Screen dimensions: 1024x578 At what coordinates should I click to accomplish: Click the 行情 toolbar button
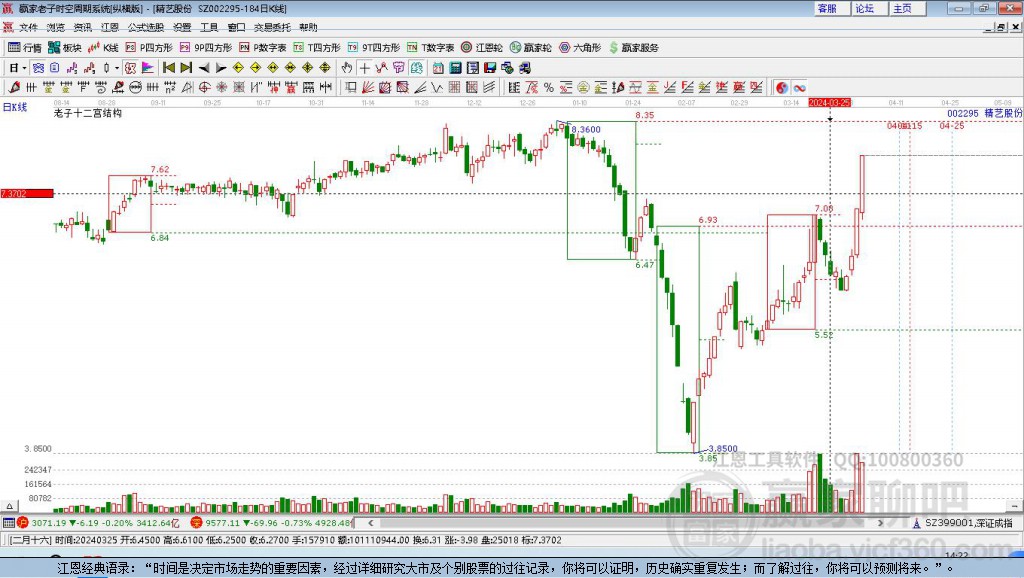[25, 48]
